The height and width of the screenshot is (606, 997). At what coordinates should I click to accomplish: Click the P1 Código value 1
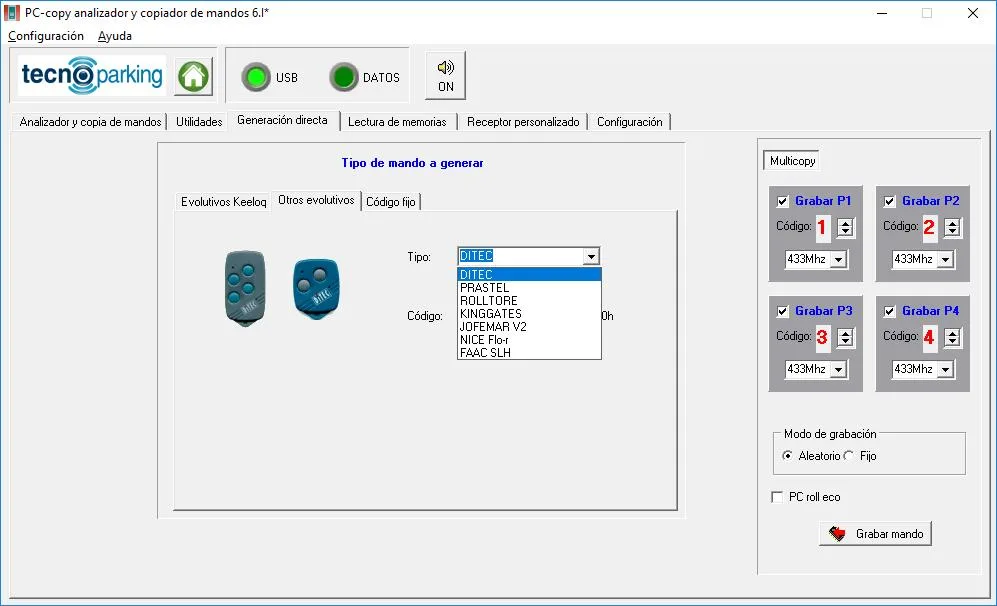click(822, 227)
